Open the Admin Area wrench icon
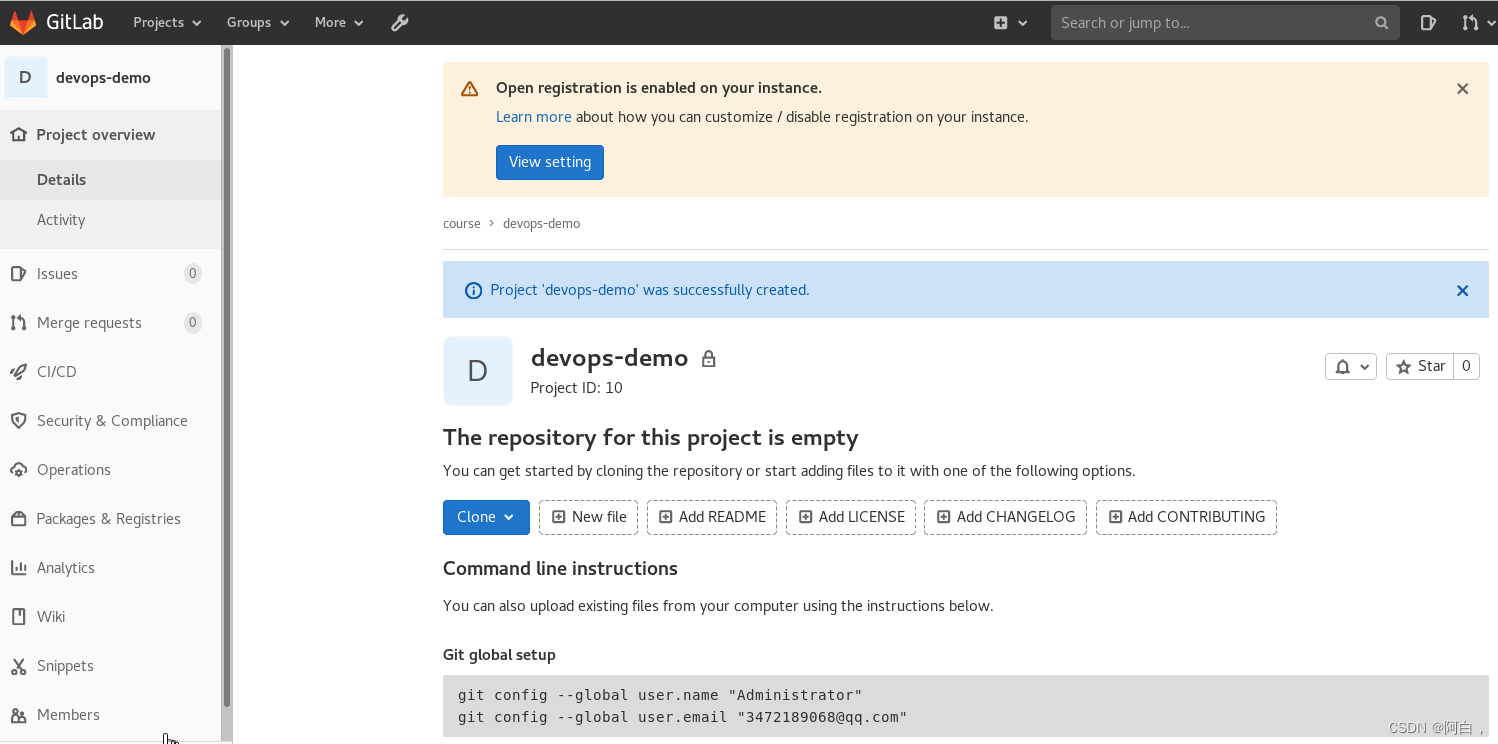Viewport: 1498px width, 744px height. [400, 22]
